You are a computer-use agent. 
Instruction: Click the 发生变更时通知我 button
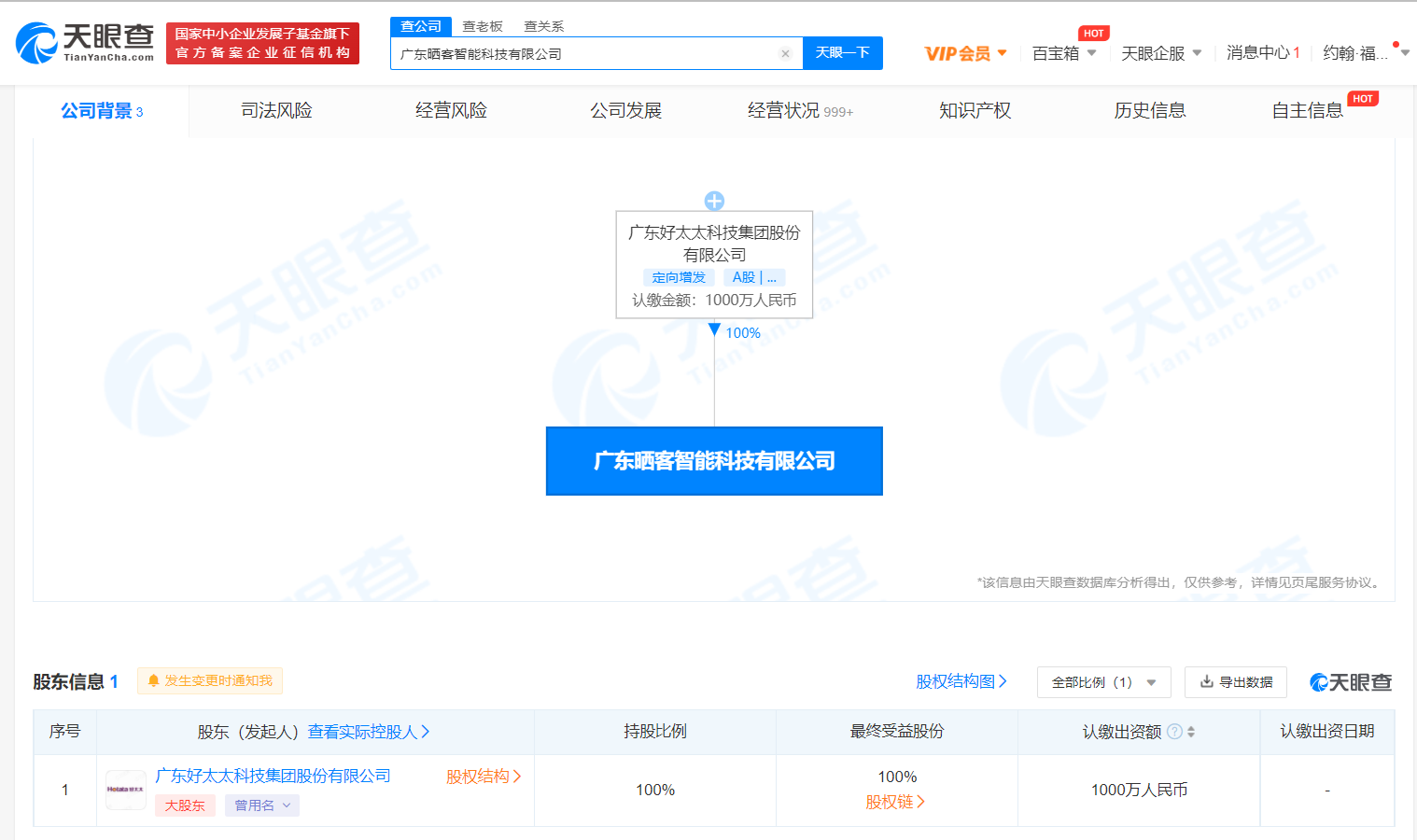[210, 681]
